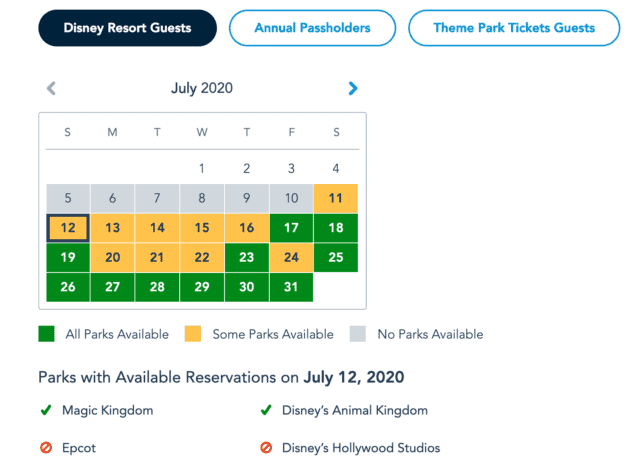The width and height of the screenshot is (630, 469).
Task: Go to next month using right arrow
Action: coord(352,88)
